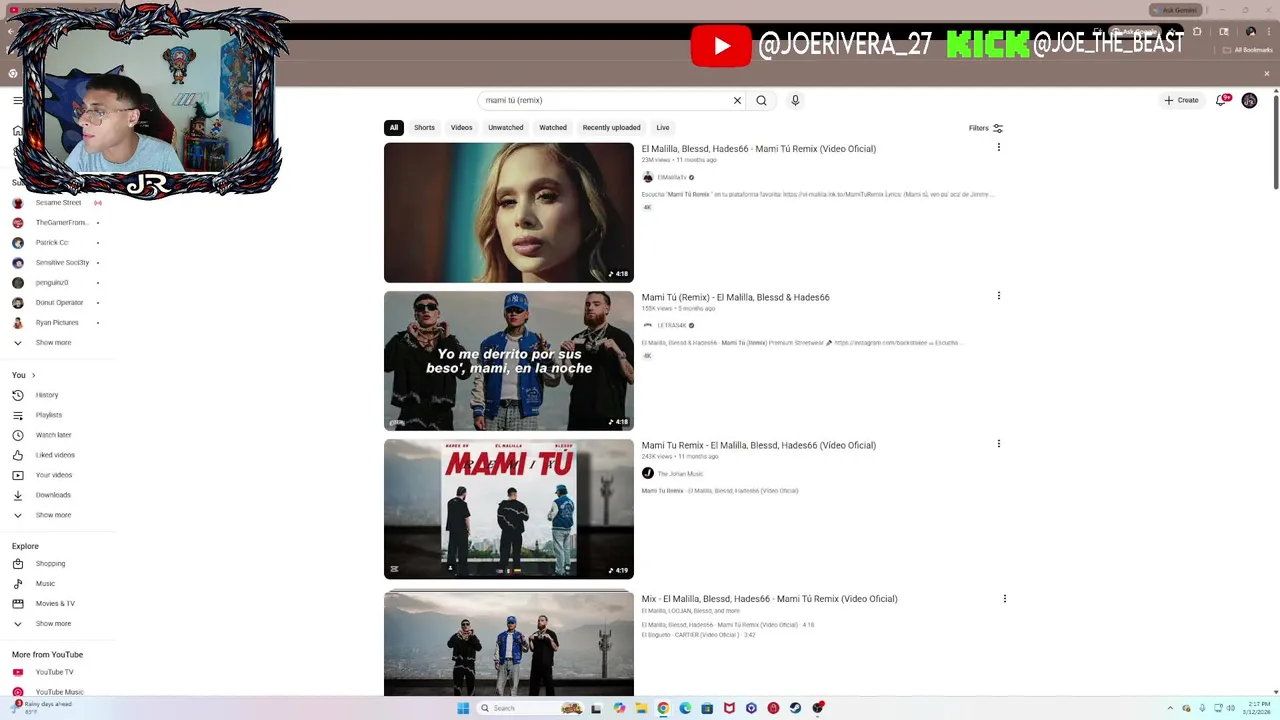
Task: Open Ryan Pictures subscription
Action: (x=57, y=322)
